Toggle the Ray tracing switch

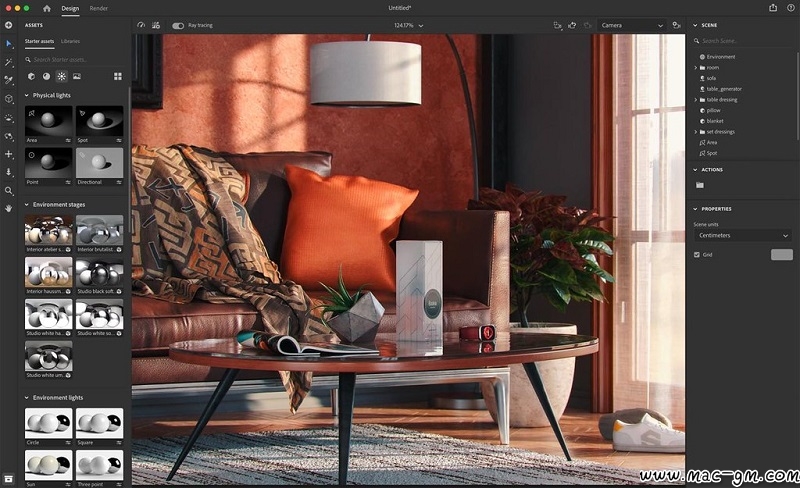[x=178, y=26]
